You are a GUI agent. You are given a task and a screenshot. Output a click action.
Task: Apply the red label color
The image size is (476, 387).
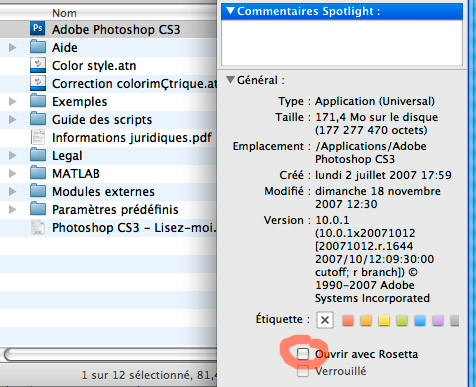coord(348,320)
